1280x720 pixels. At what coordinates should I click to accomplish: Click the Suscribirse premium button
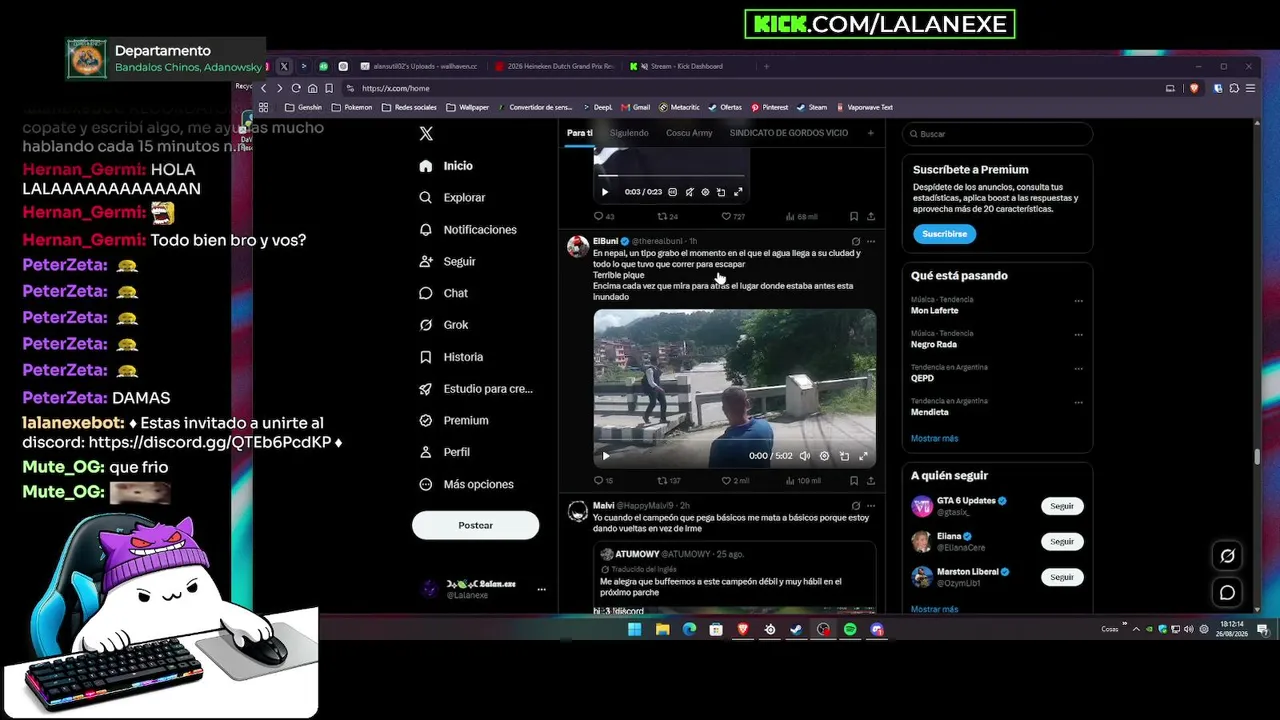(x=944, y=234)
